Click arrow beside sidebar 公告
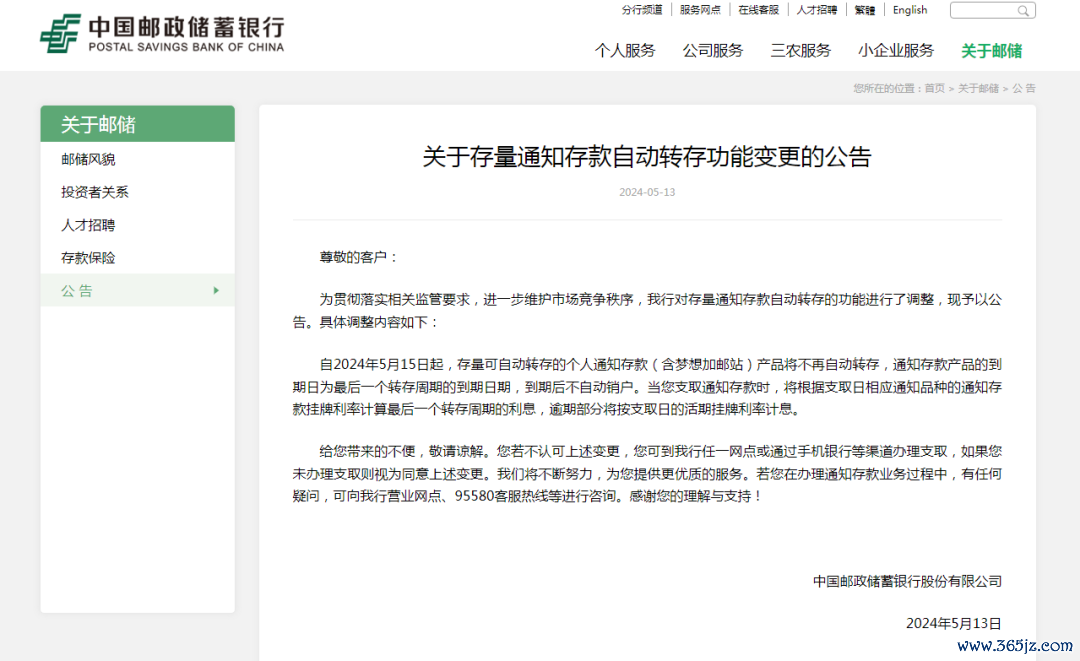This screenshot has height=661, width=1080. click(x=216, y=291)
